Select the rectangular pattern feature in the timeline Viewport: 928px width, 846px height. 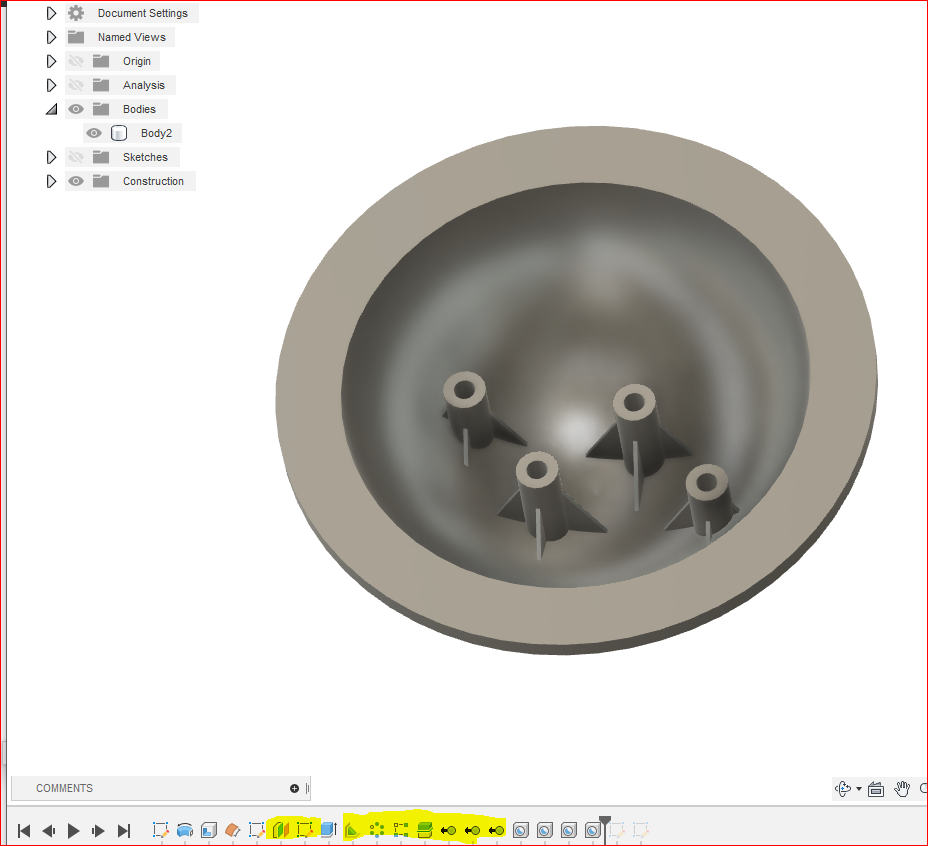[x=401, y=830]
